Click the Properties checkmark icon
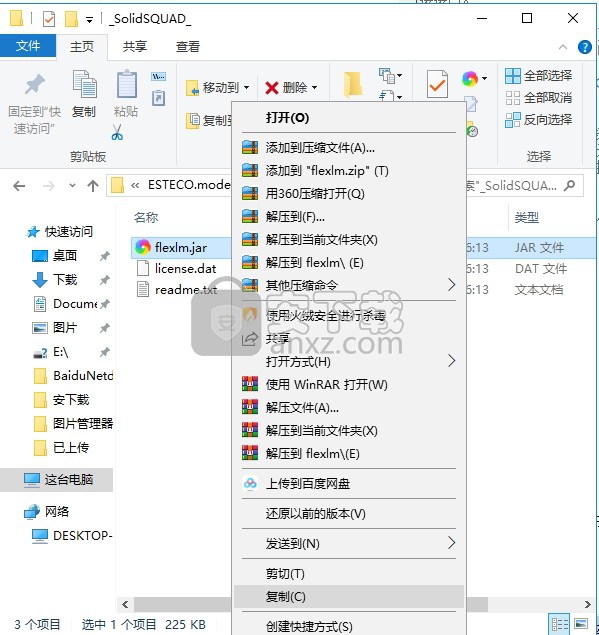 437,84
